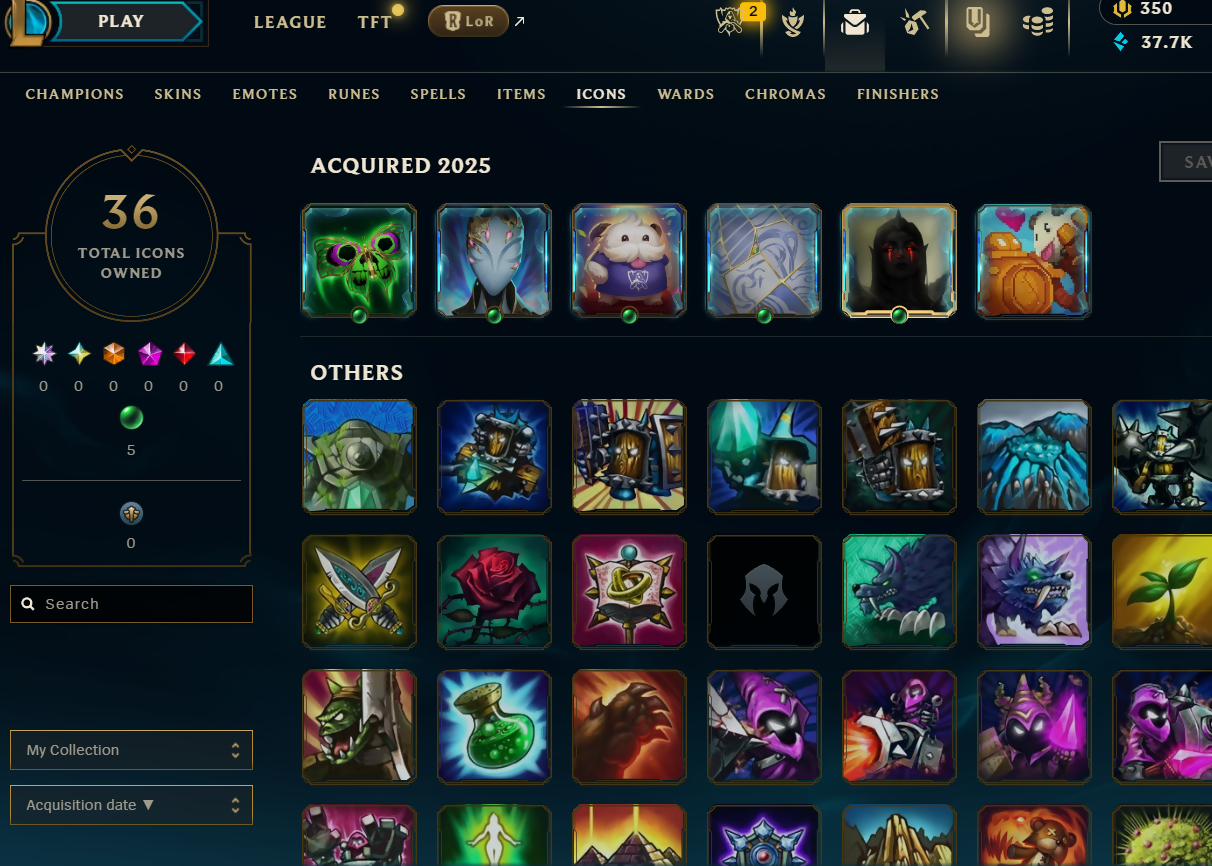Viewport: 1212px width, 866px height.
Task: Open the hammer crafting icon in the top bar
Action: 915,22
